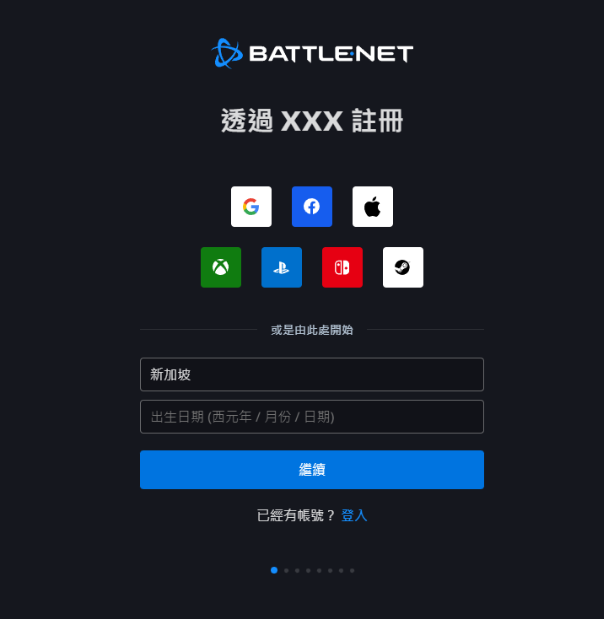Select the seventh step indicator dot
This screenshot has width=604, height=619.
tap(341, 570)
